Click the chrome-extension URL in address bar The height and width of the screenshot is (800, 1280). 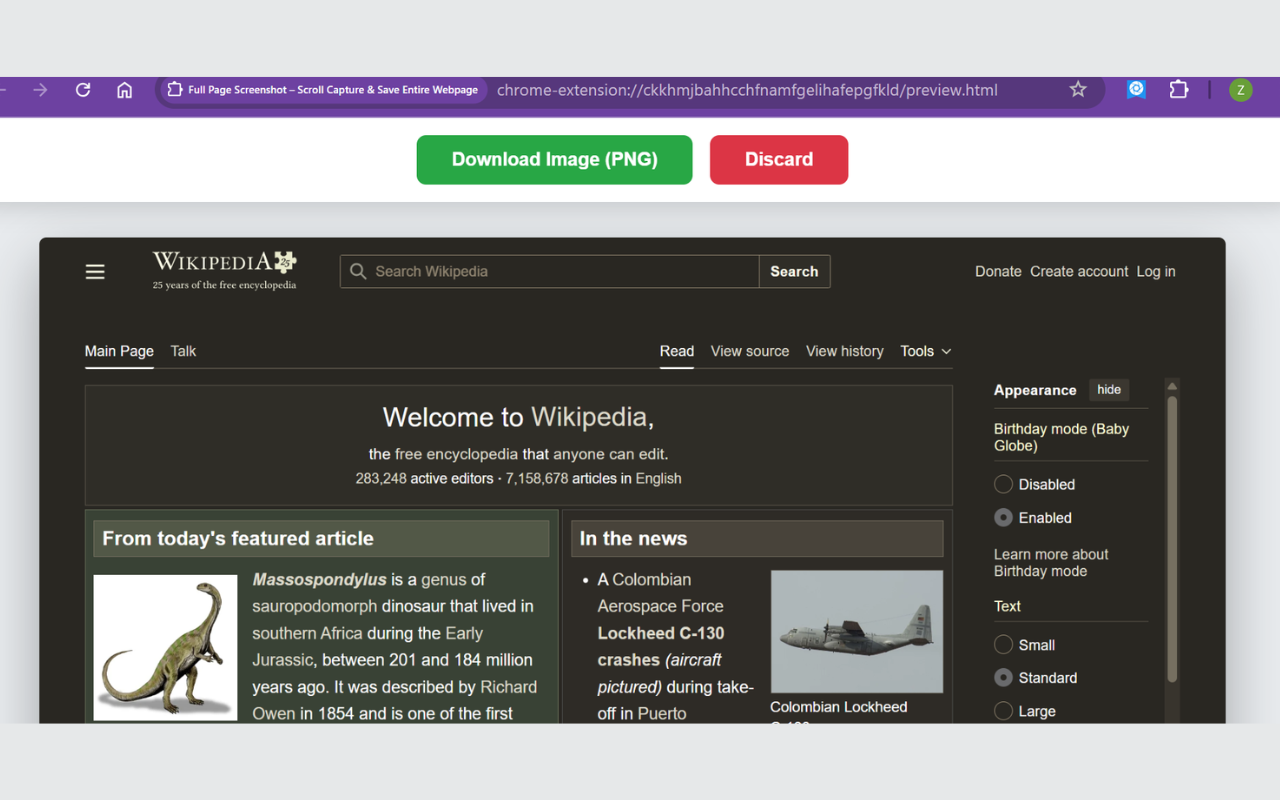coord(747,90)
